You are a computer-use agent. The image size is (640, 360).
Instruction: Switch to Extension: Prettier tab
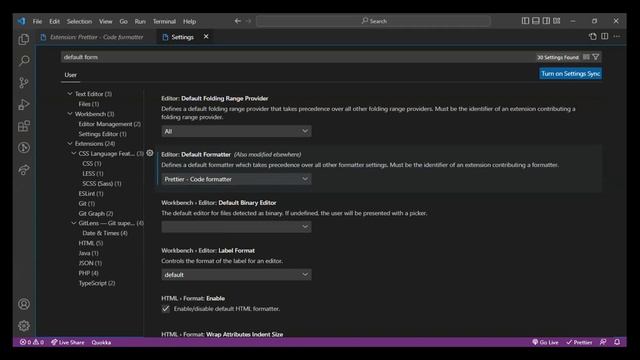(x=96, y=37)
